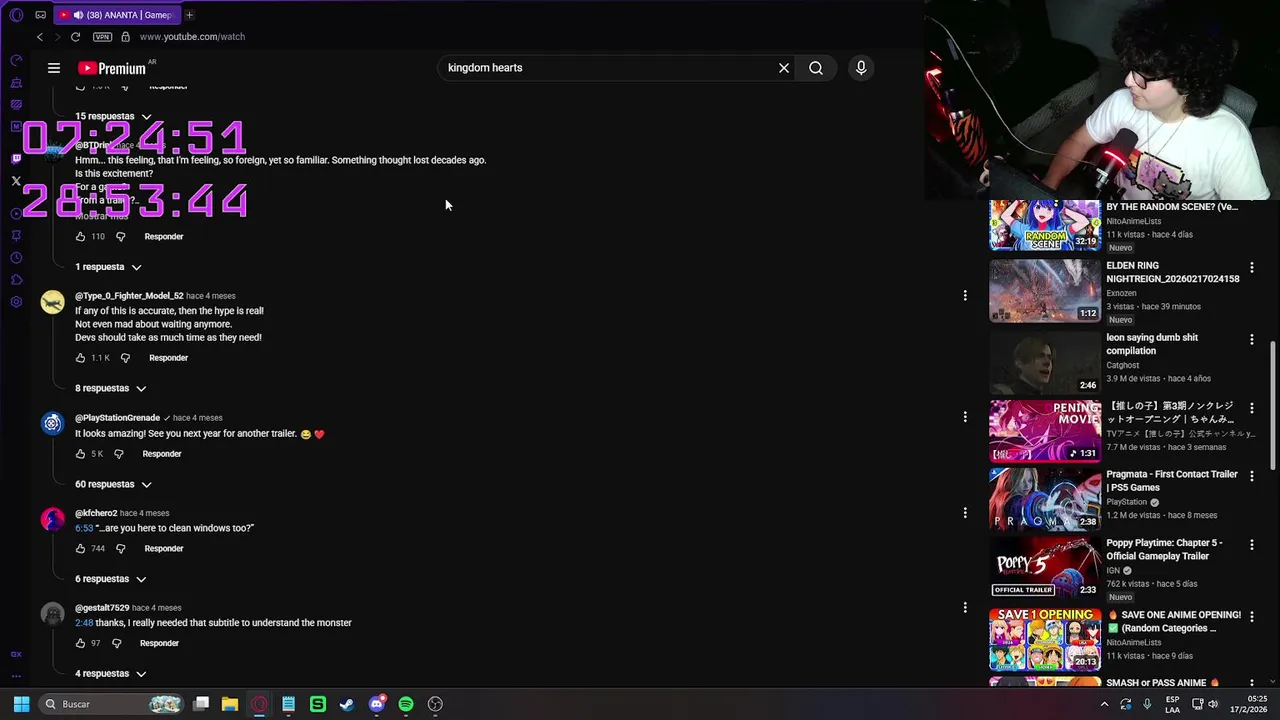Viewport: 1280px width, 720px height.
Task: Show hidden system tray icons chevron
Action: [1106, 704]
